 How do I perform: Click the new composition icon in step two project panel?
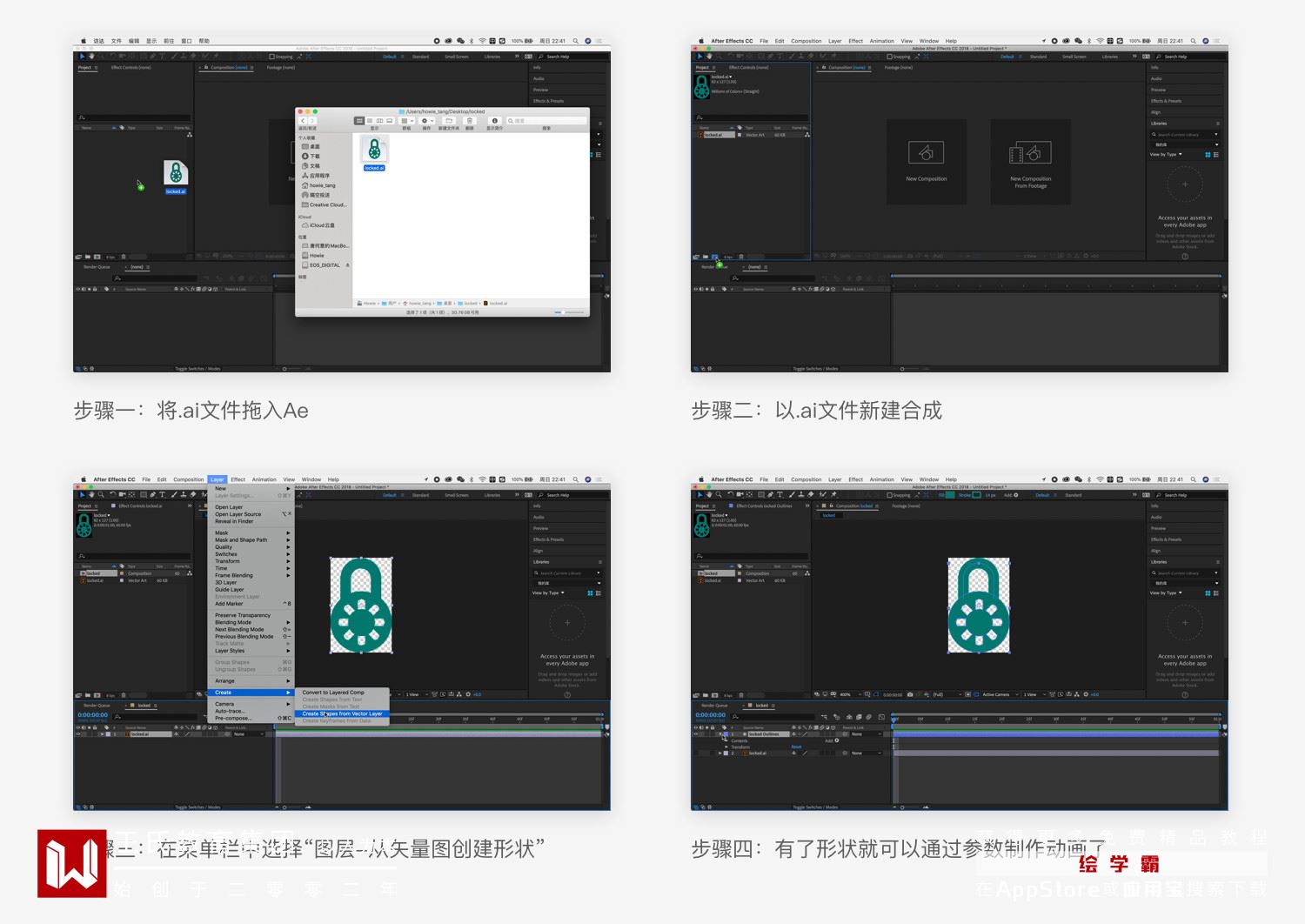pyautogui.click(x=714, y=257)
